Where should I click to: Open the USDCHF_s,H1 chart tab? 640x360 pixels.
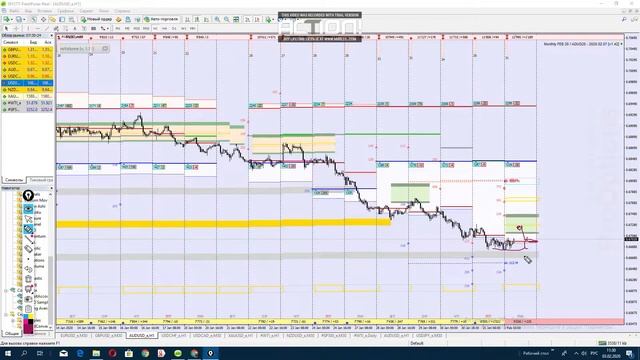pyautogui.click(x=174, y=336)
